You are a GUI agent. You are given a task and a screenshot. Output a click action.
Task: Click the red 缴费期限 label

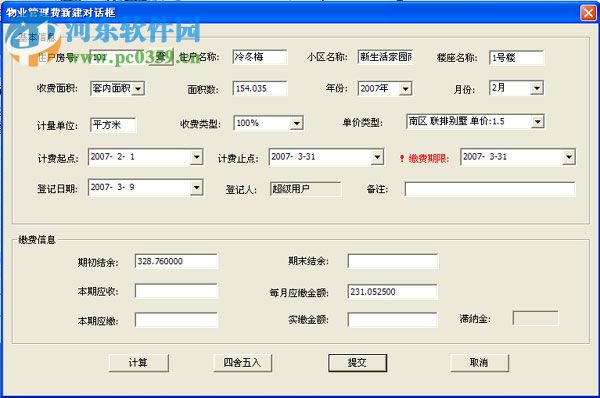tap(429, 158)
